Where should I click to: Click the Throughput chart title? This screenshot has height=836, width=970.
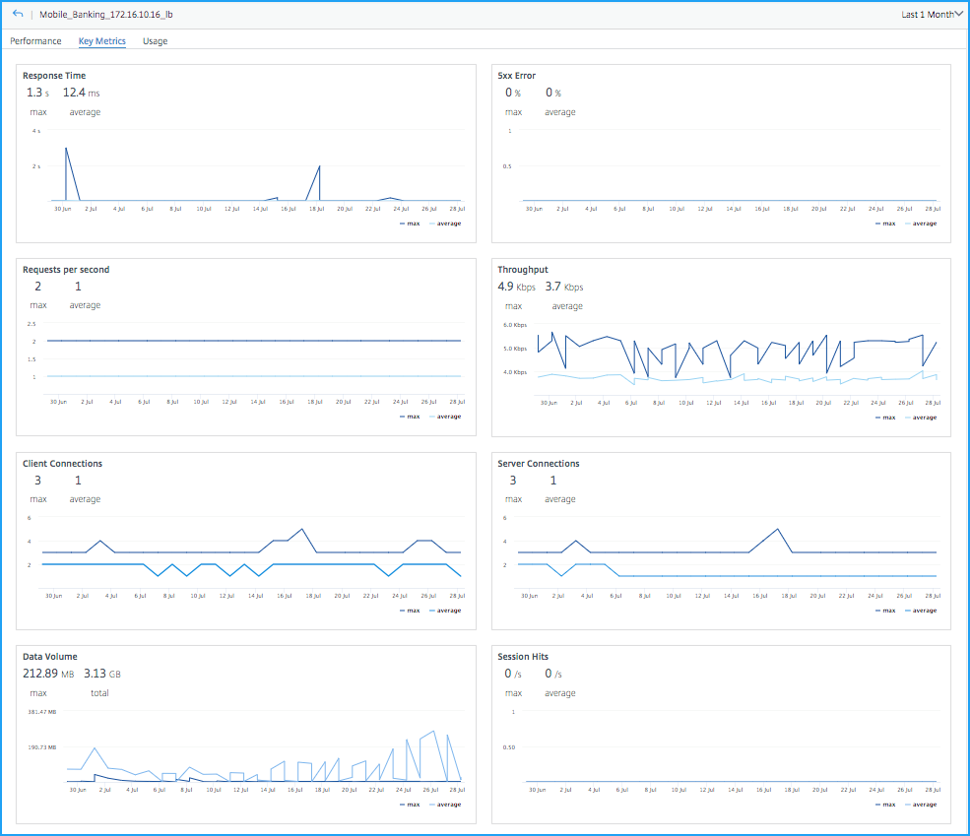click(x=523, y=270)
